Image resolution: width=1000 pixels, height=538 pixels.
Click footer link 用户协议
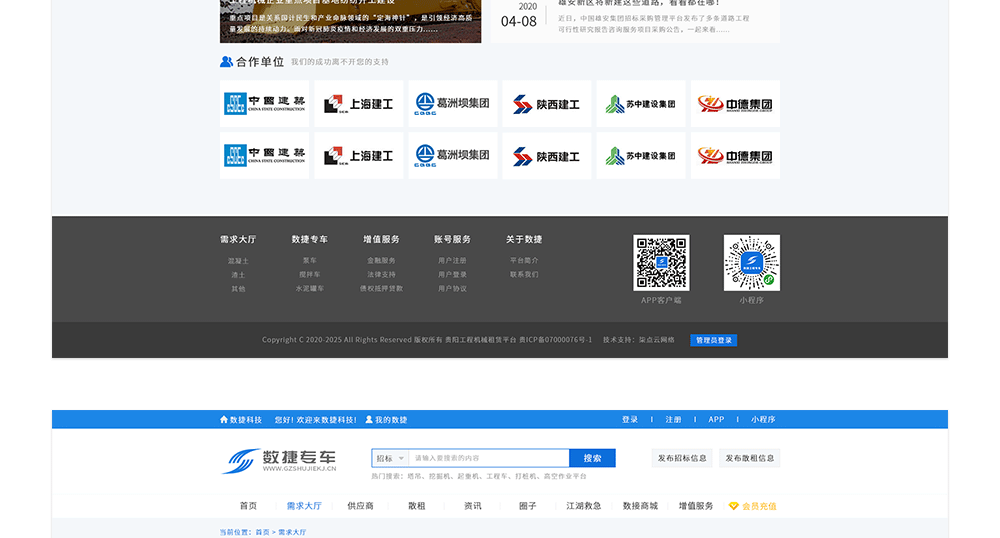tap(452, 289)
